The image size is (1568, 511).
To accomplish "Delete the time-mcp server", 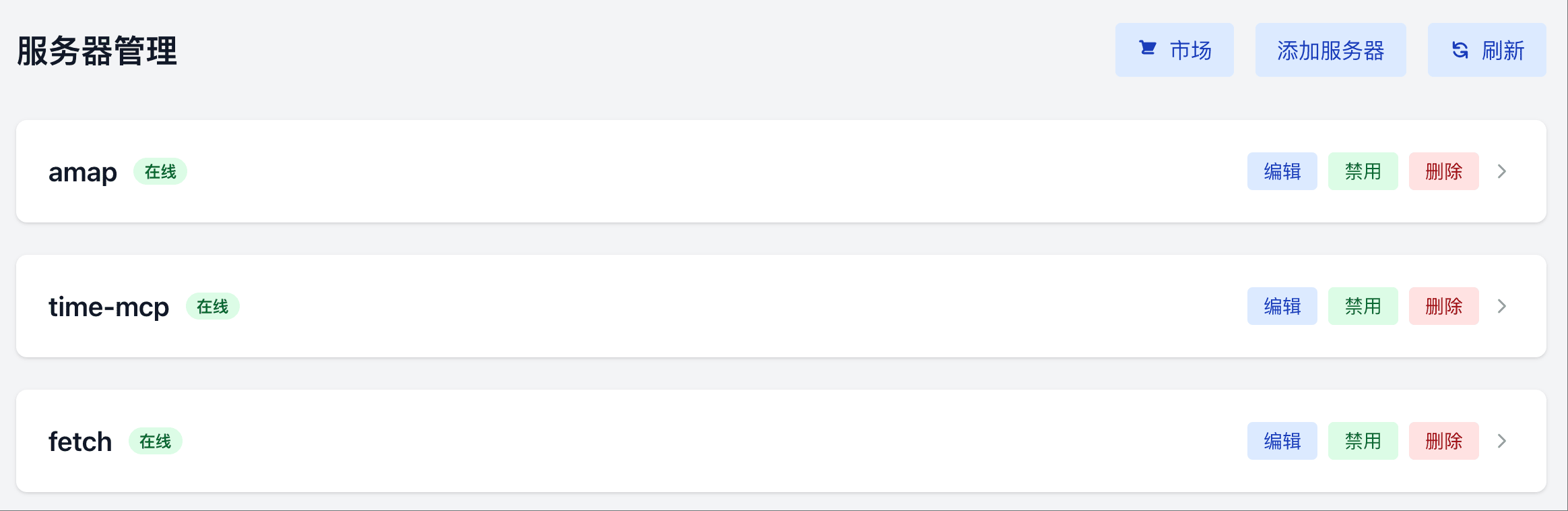I will tap(1443, 306).
